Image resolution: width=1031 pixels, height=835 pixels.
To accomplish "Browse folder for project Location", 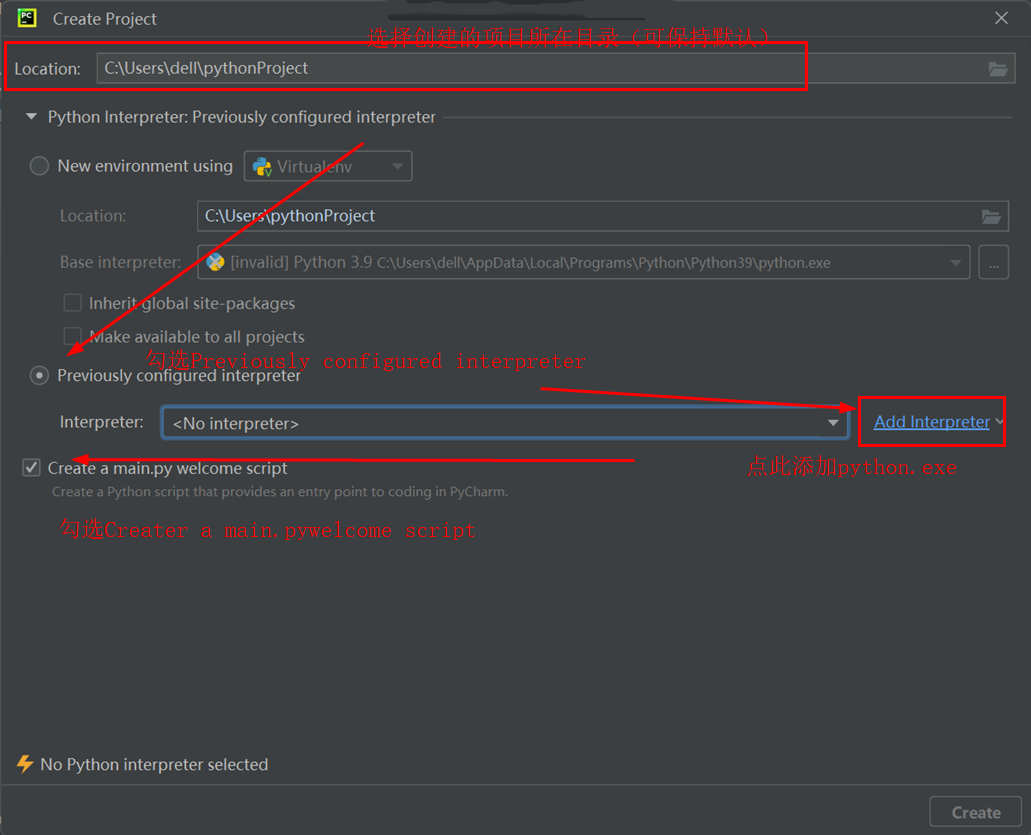I will click(x=997, y=68).
